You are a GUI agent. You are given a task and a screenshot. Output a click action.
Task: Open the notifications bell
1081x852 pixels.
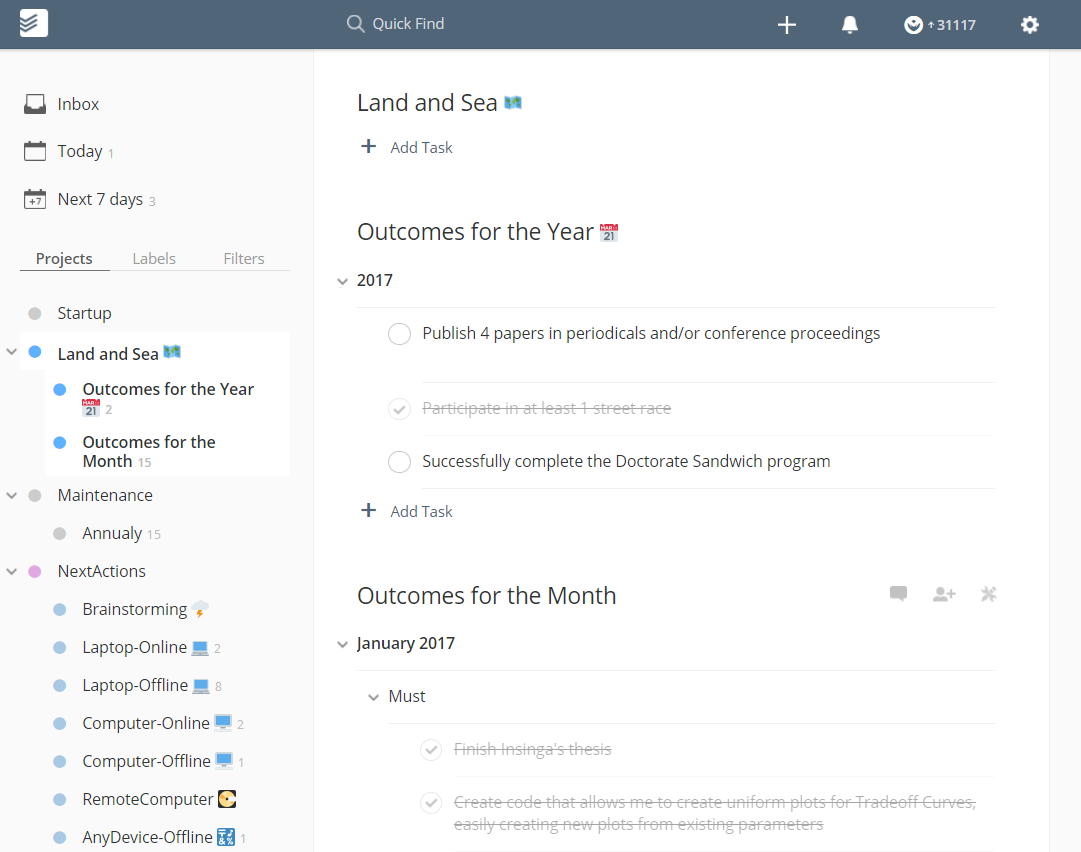tap(849, 24)
